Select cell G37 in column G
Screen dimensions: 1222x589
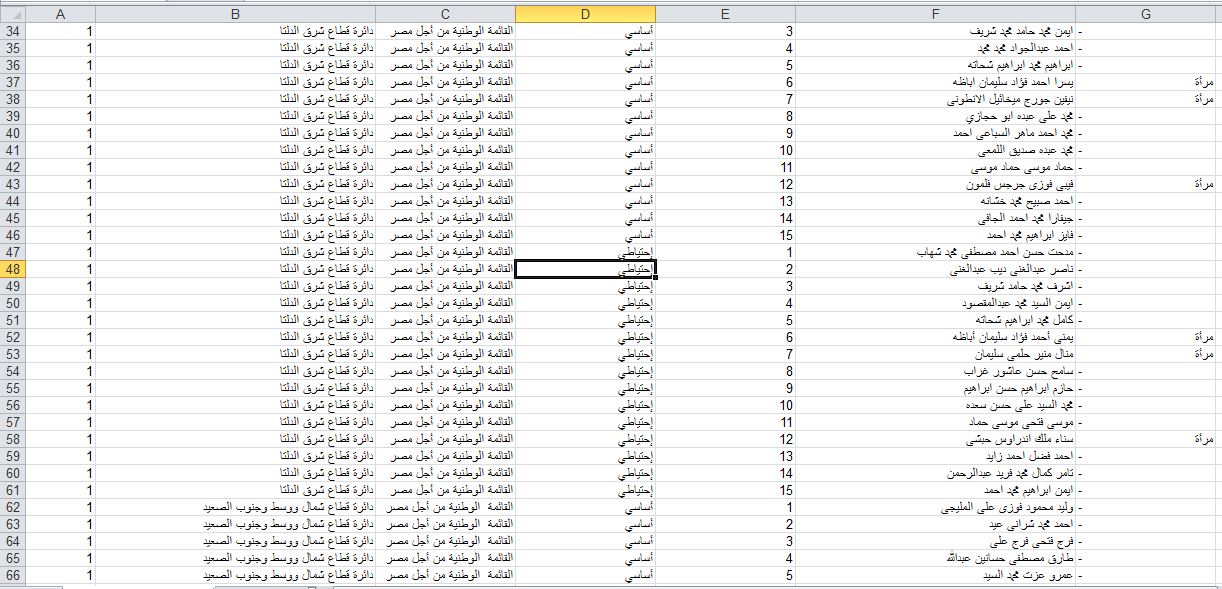[x=1146, y=82]
